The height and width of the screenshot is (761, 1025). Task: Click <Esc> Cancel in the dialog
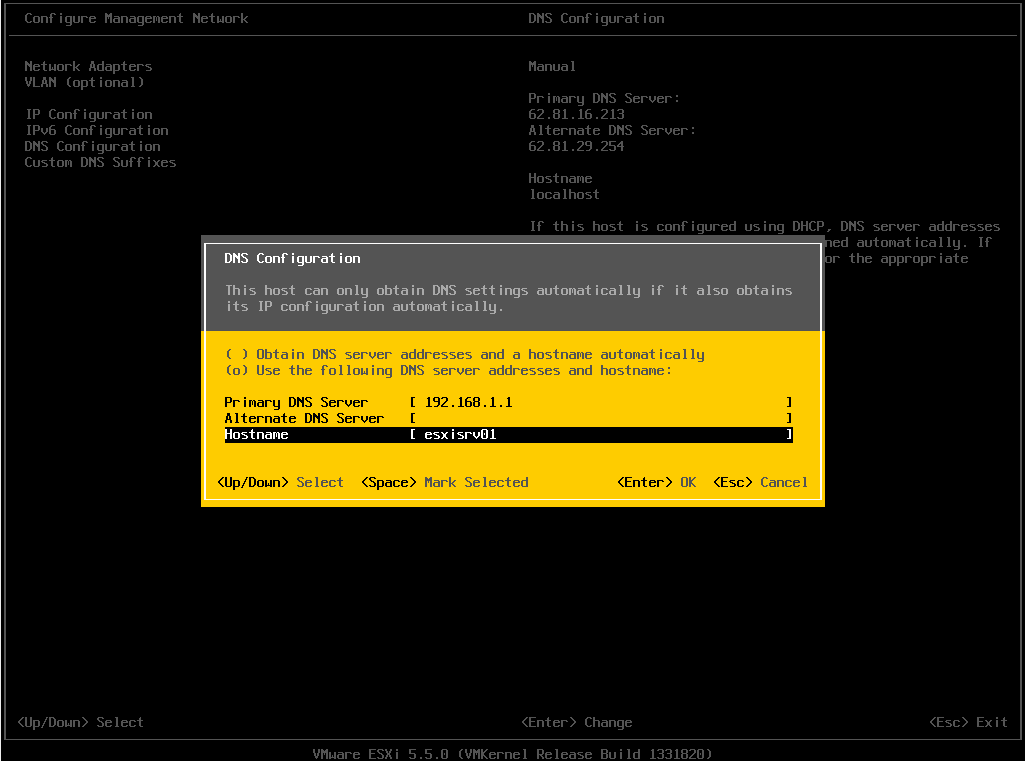coord(760,482)
